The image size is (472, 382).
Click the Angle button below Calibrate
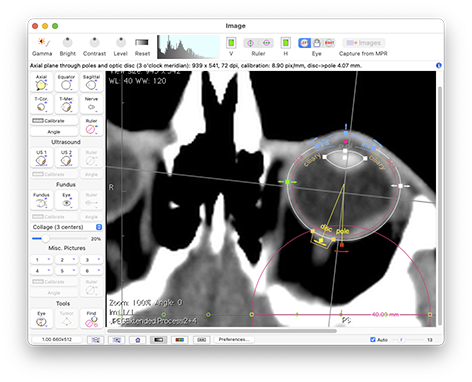tap(54, 132)
